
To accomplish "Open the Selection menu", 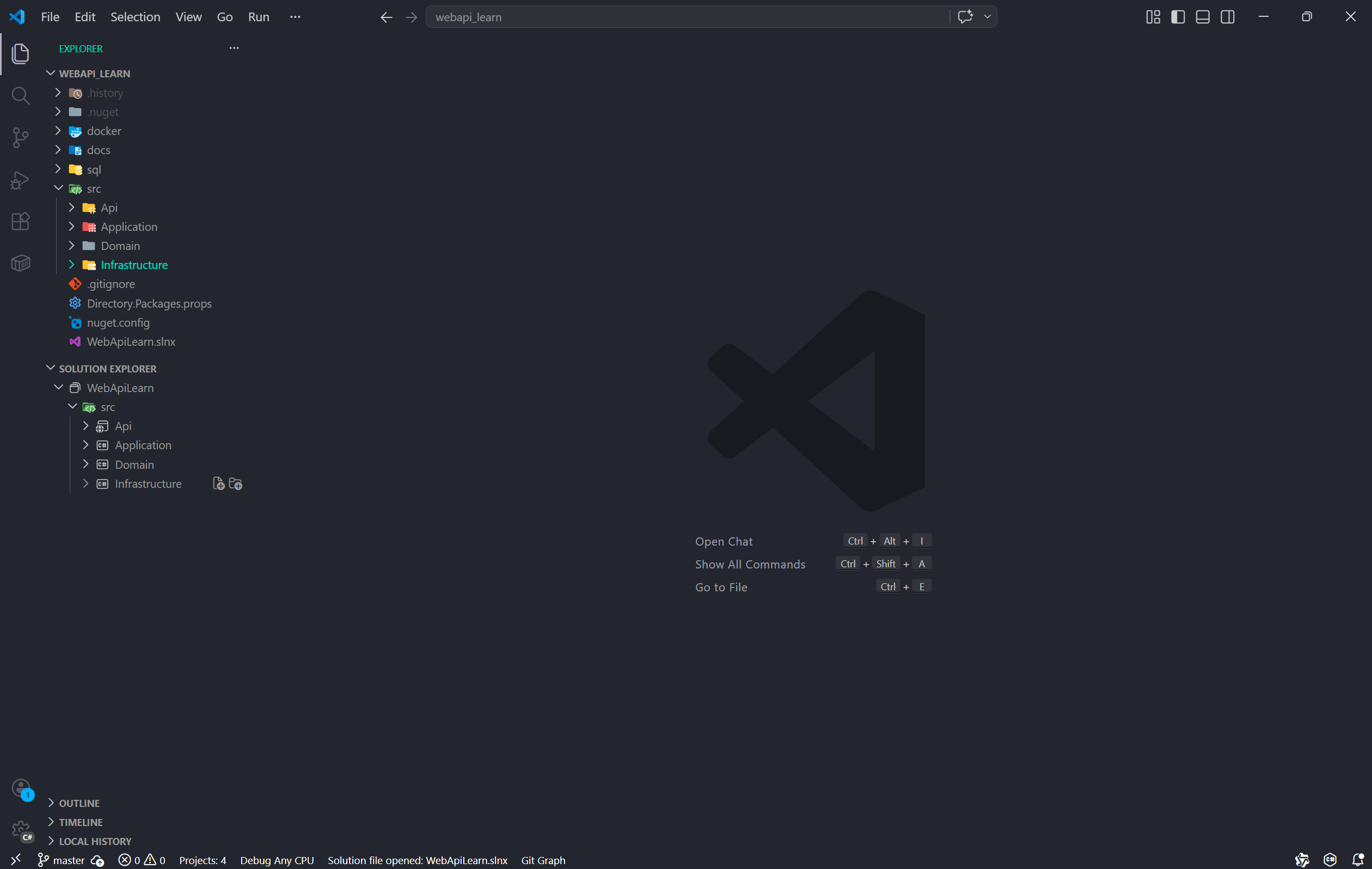I will (x=135, y=17).
